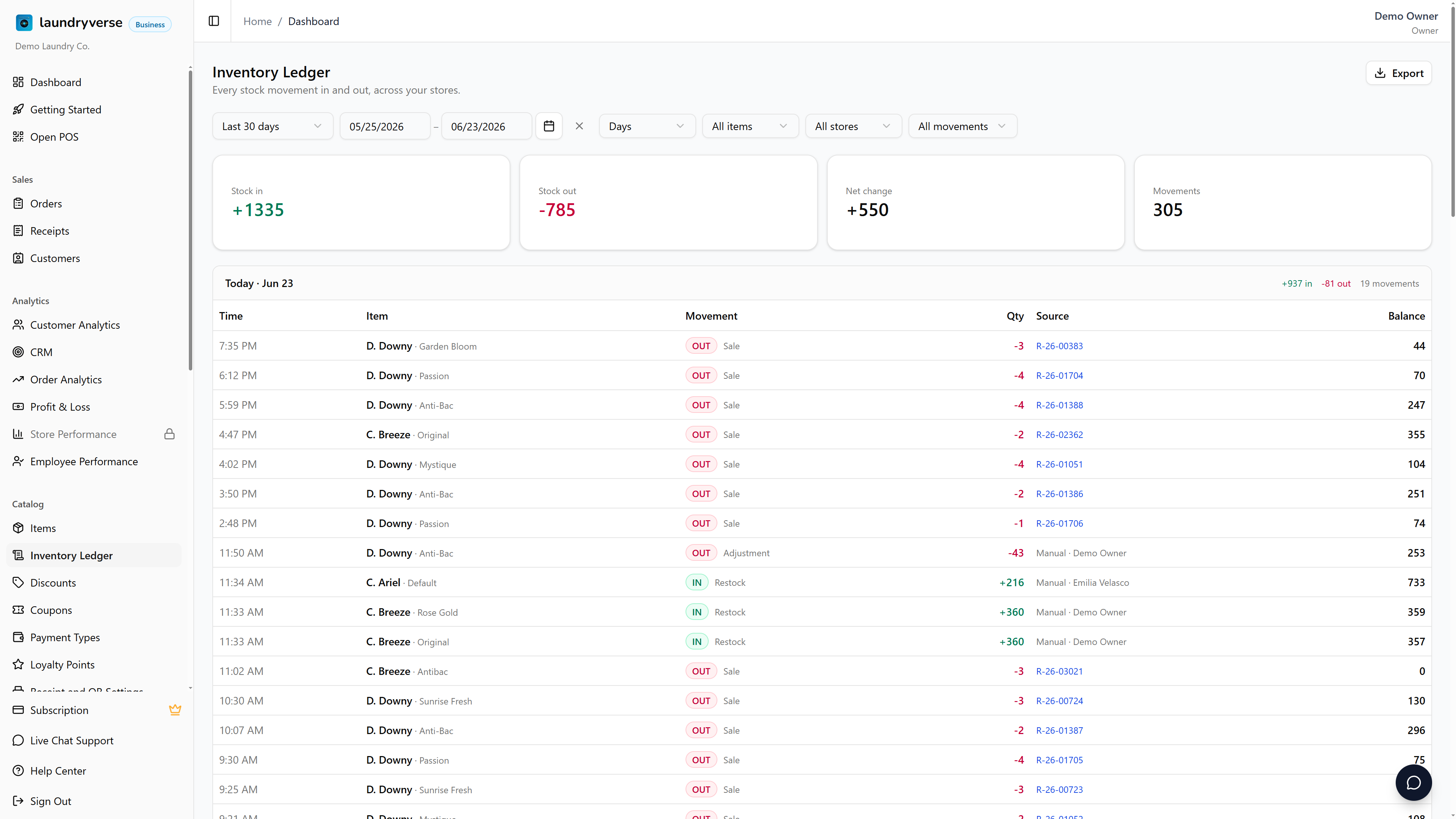Go to Store Performance page

(x=94, y=434)
